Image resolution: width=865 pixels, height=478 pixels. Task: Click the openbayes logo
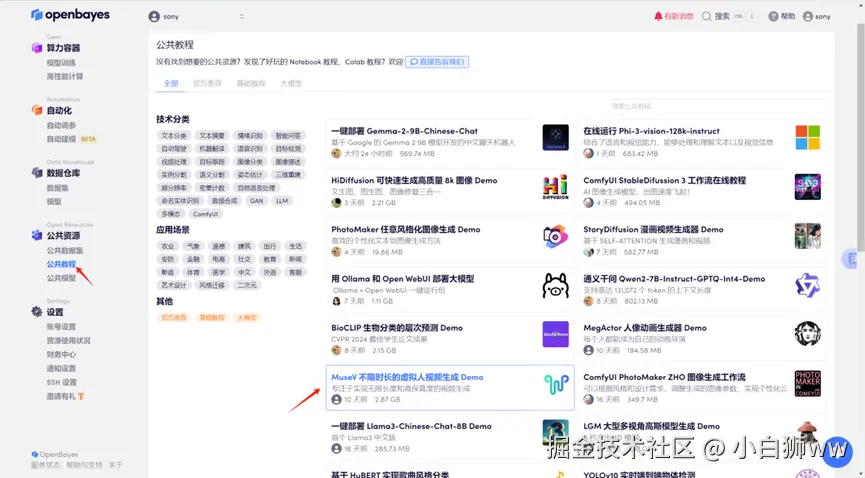(x=70, y=15)
